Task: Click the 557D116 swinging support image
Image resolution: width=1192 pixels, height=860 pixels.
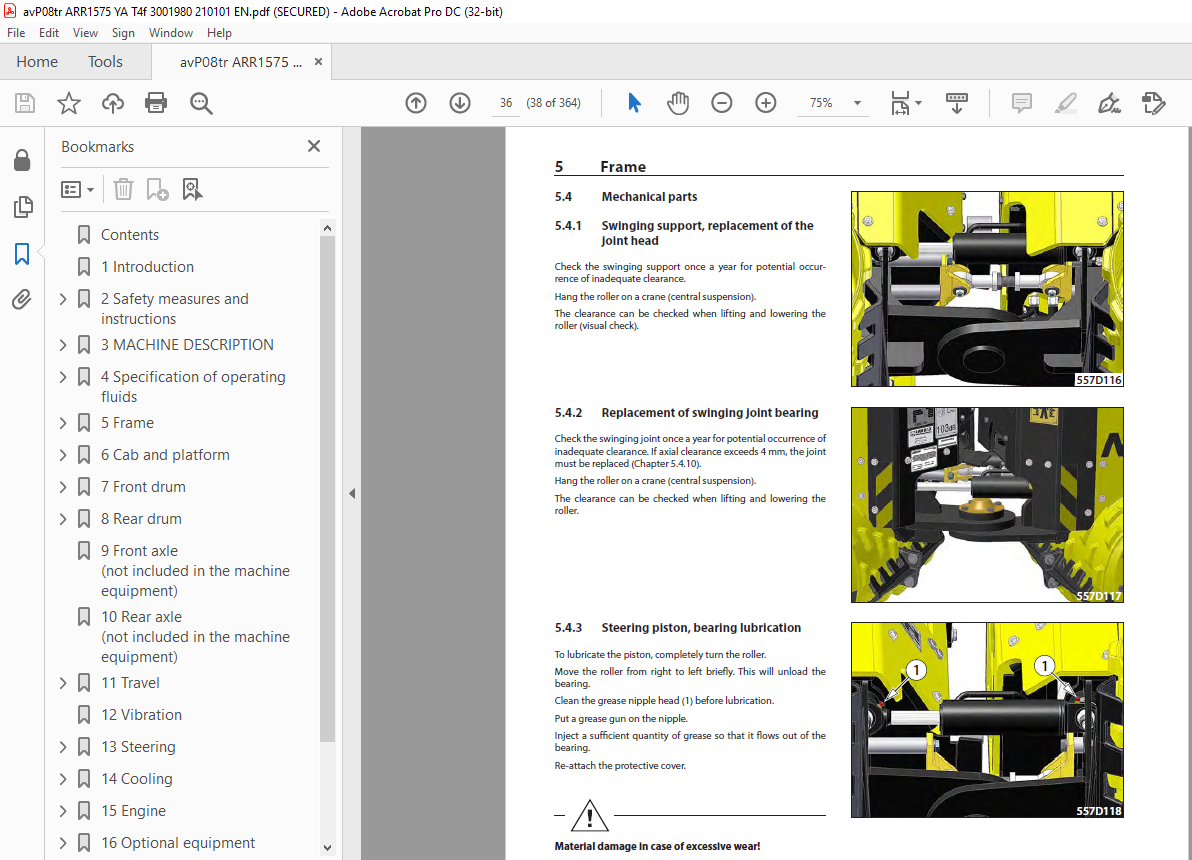Action: (x=987, y=289)
